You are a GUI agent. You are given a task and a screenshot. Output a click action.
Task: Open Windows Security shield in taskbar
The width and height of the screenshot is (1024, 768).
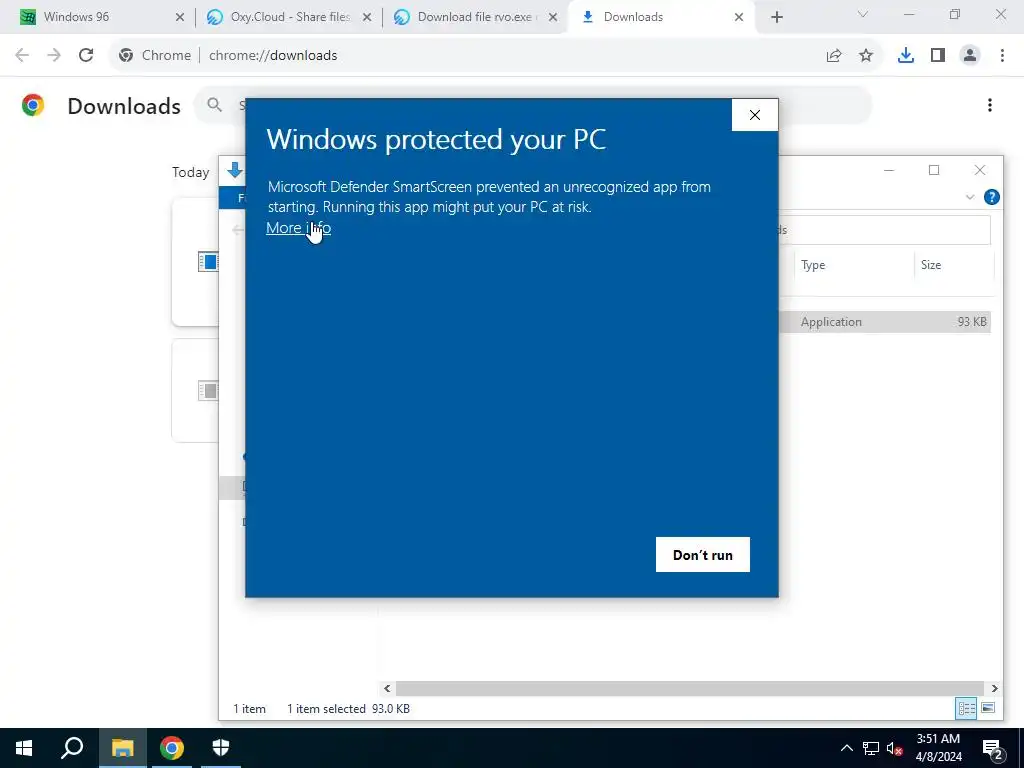221,748
